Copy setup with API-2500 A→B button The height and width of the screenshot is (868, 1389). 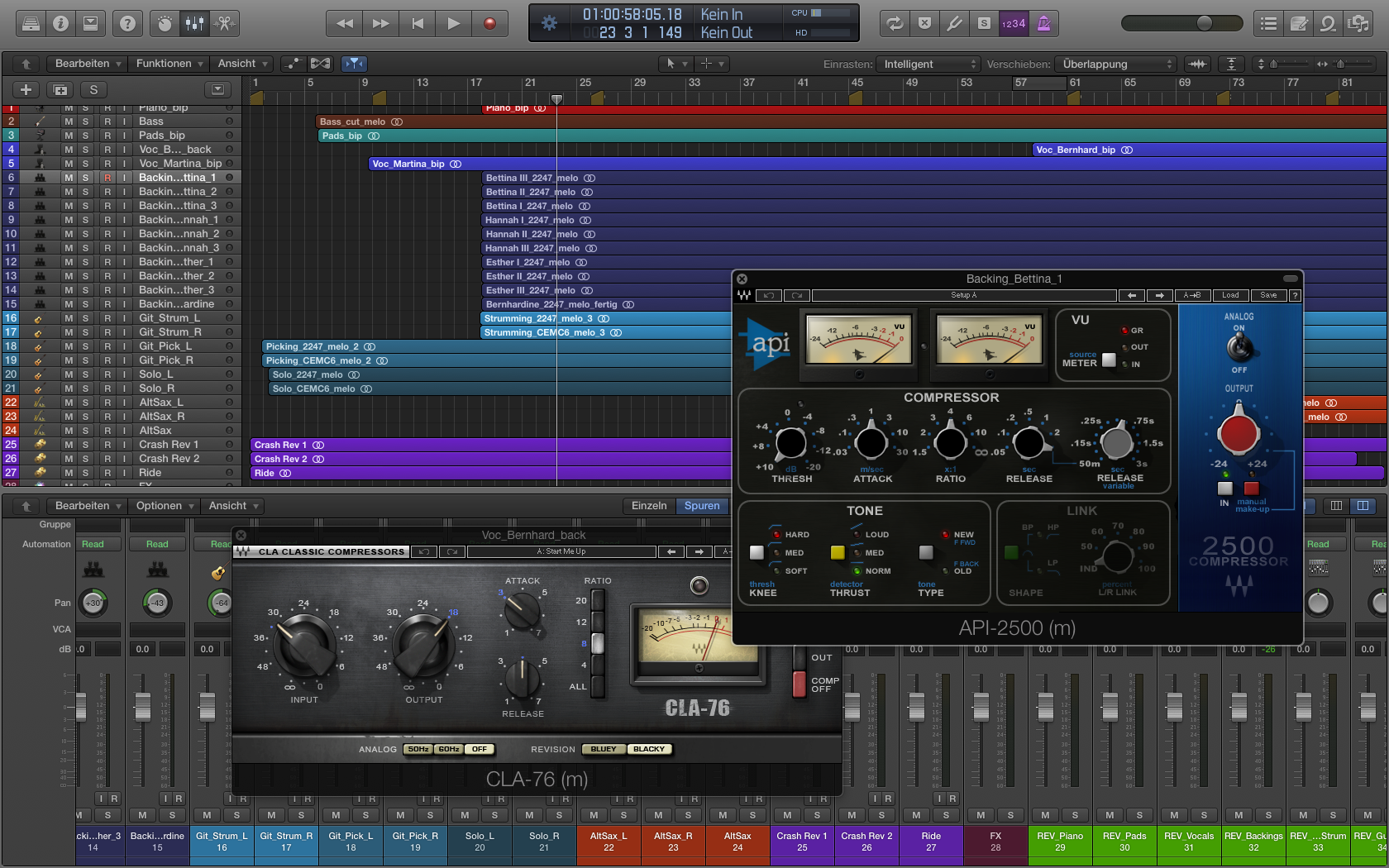[x=1192, y=295]
